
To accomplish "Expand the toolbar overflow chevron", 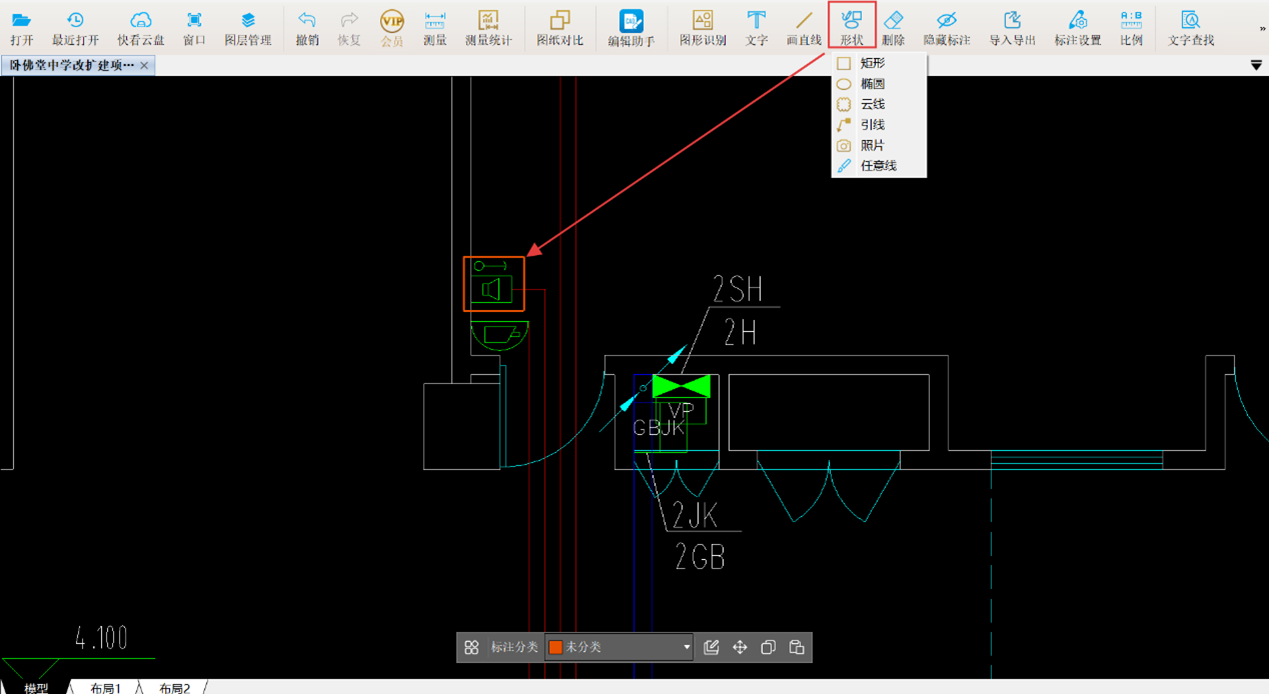I will [x=1262, y=29].
